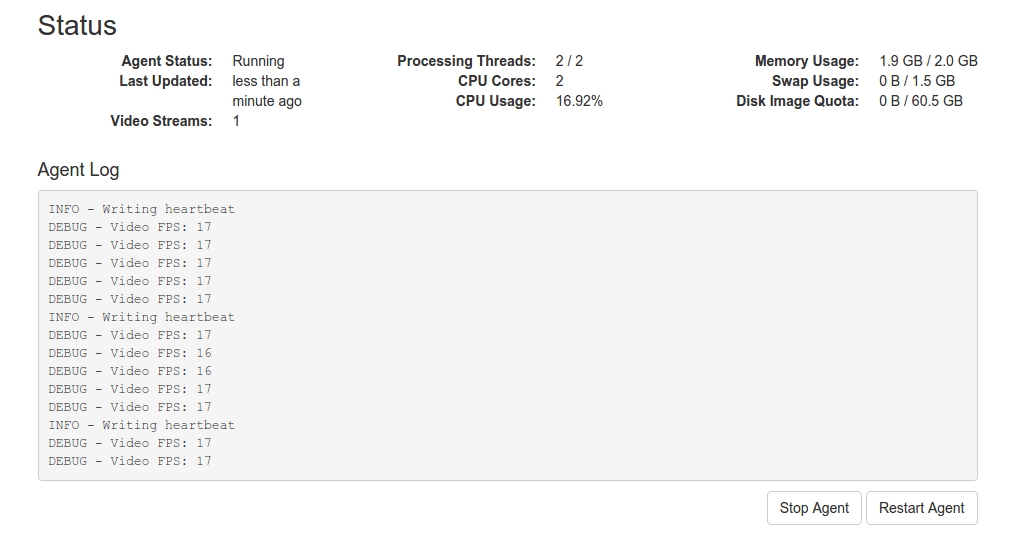1014x536 pixels.
Task: Click the Running status value
Action: coord(258,61)
